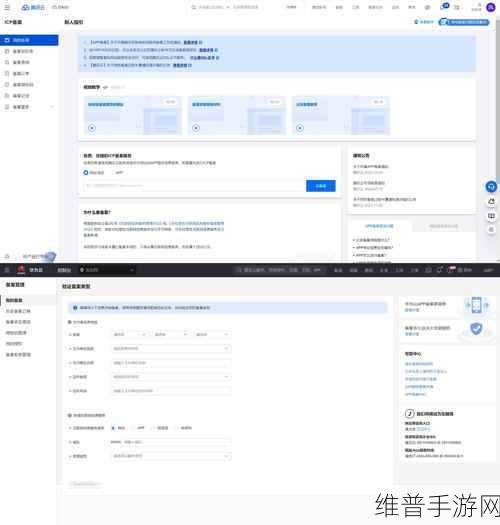Viewport: 500px width, 525px height.
Task: Open the certificate type dropdown in Huawei form
Action: point(171,377)
